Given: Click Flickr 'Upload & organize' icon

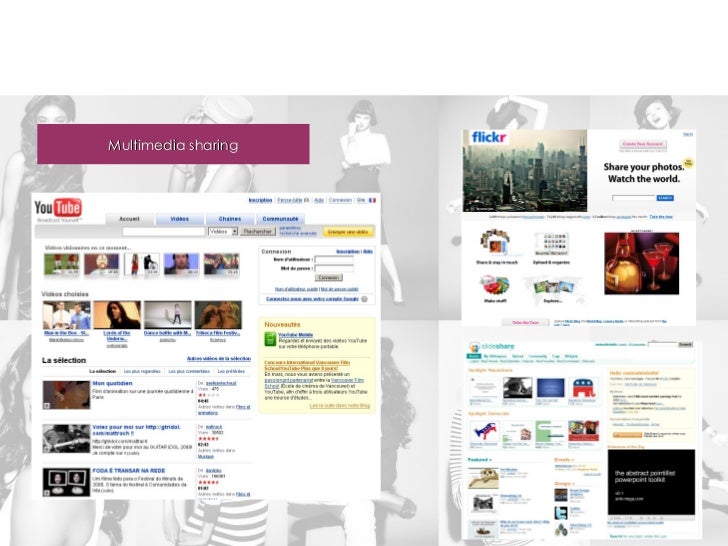Looking at the screenshot, I should 551,244.
